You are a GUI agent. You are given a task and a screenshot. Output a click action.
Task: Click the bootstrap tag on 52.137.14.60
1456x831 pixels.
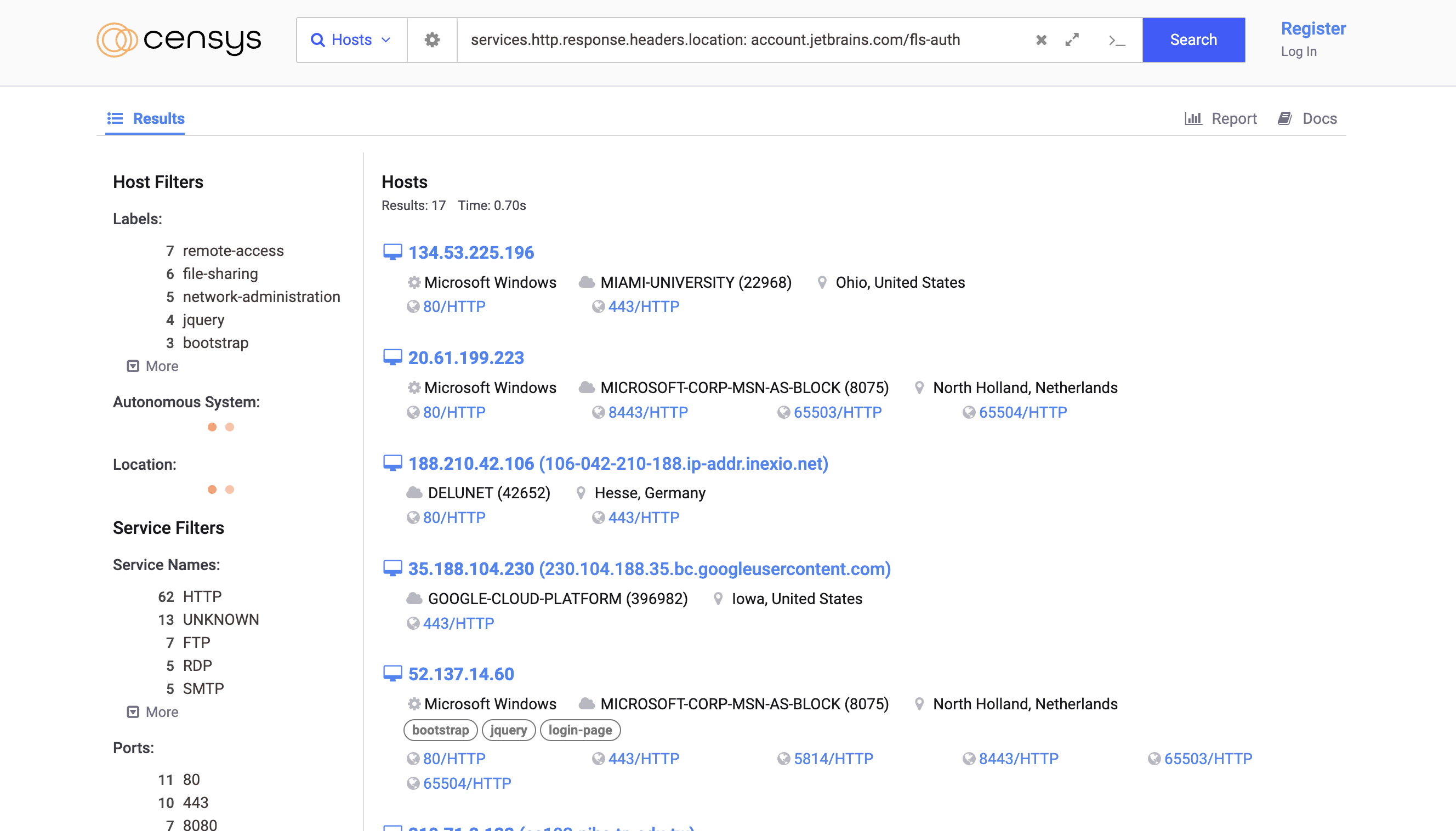441,730
